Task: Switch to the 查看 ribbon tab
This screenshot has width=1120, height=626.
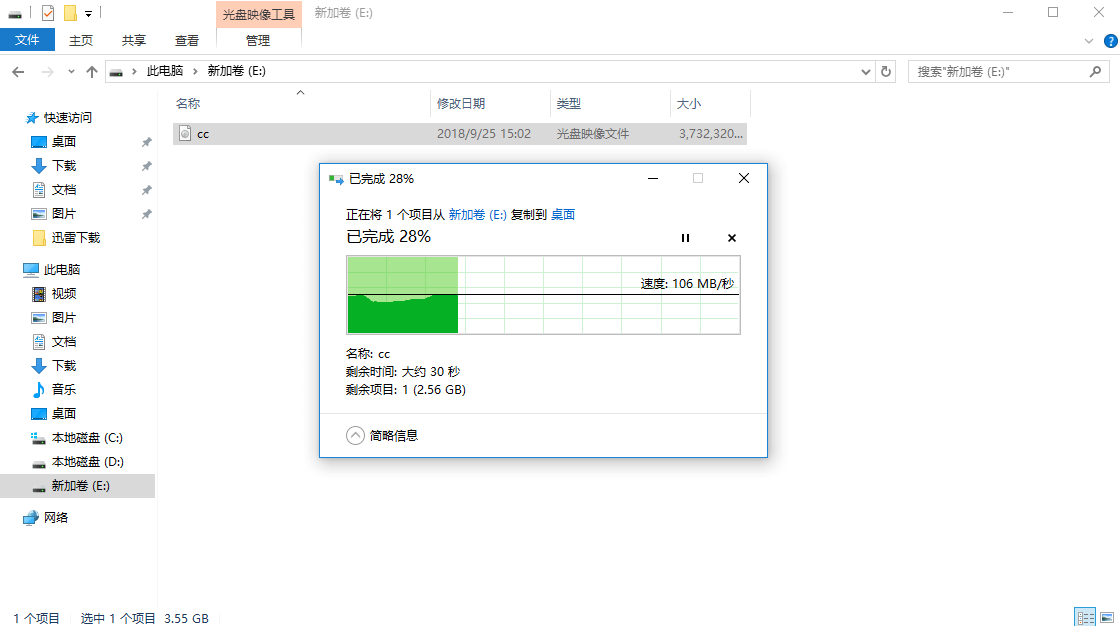Action: tap(187, 41)
